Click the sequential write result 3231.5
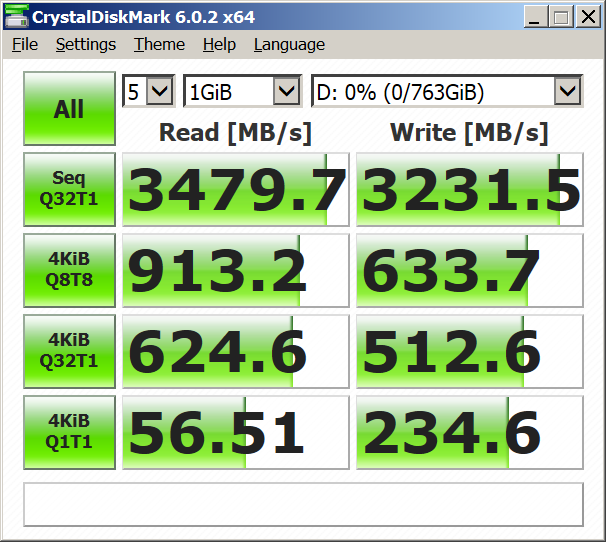606x542 pixels. 470,189
